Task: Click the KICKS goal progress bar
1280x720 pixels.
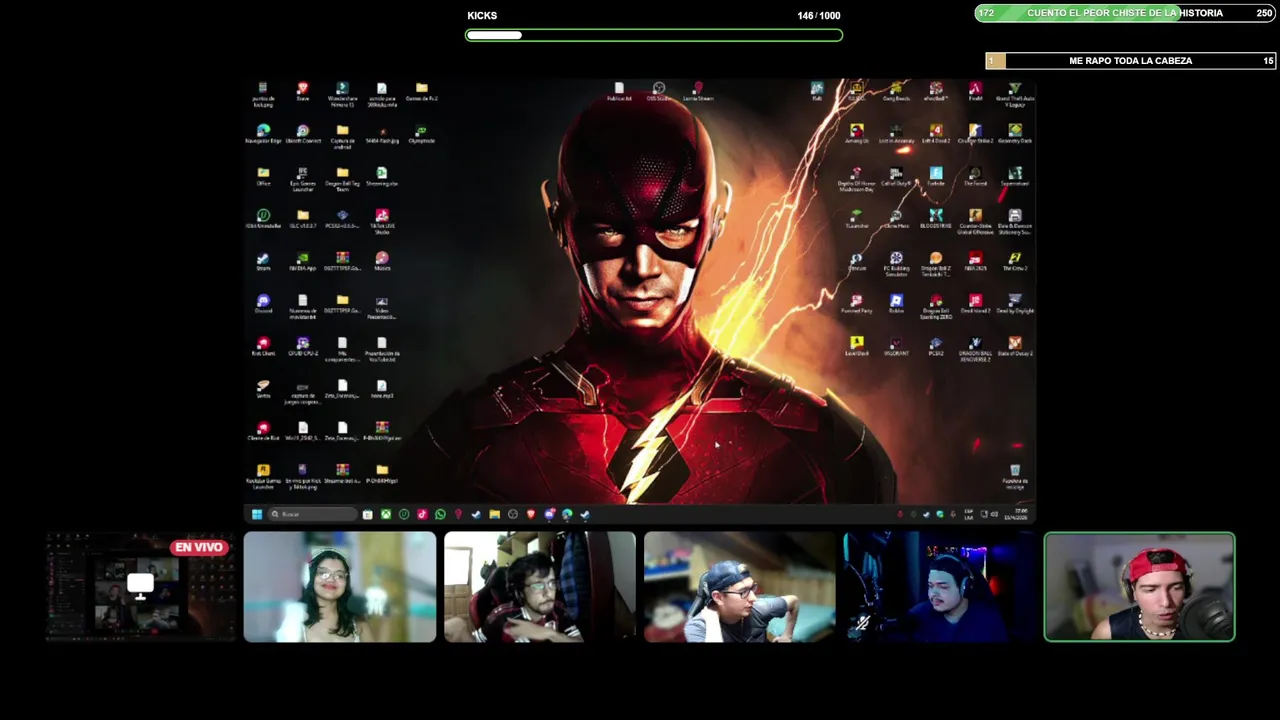Action: click(654, 35)
